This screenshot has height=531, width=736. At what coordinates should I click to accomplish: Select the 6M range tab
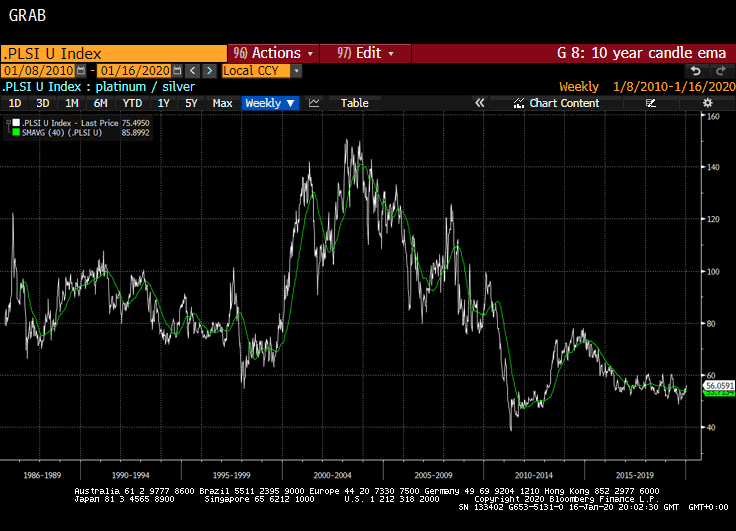(100, 103)
